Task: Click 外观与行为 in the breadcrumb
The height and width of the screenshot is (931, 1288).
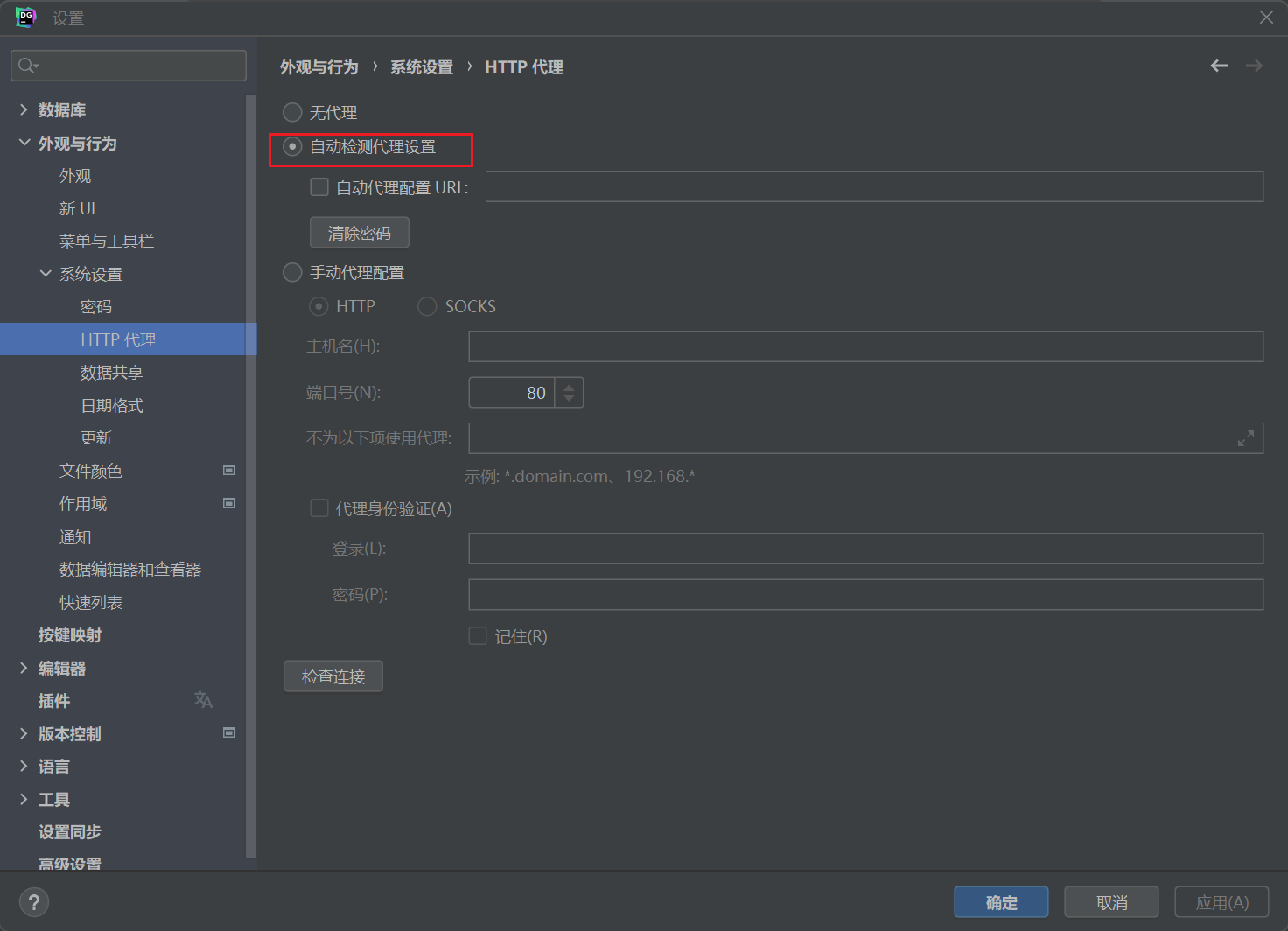Action: [319, 67]
